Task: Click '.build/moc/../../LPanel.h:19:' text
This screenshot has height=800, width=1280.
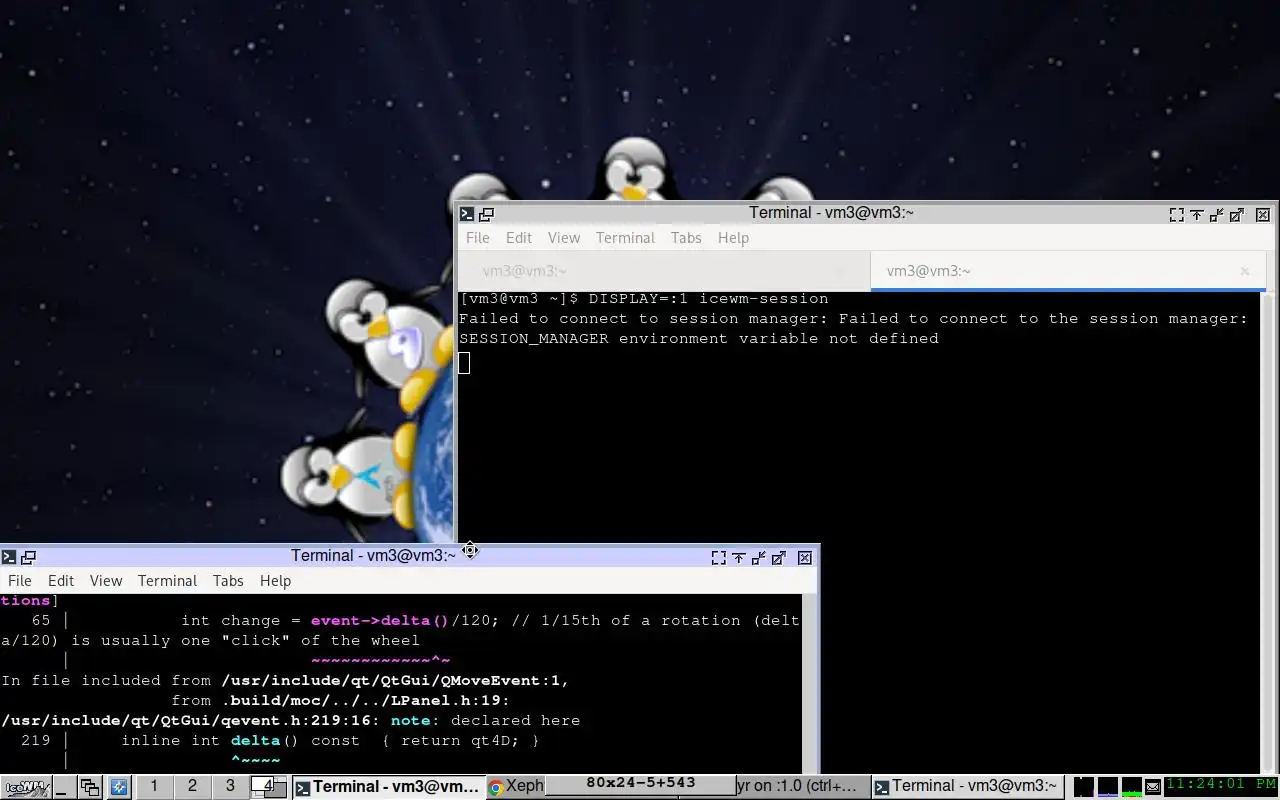Action: tap(365, 701)
